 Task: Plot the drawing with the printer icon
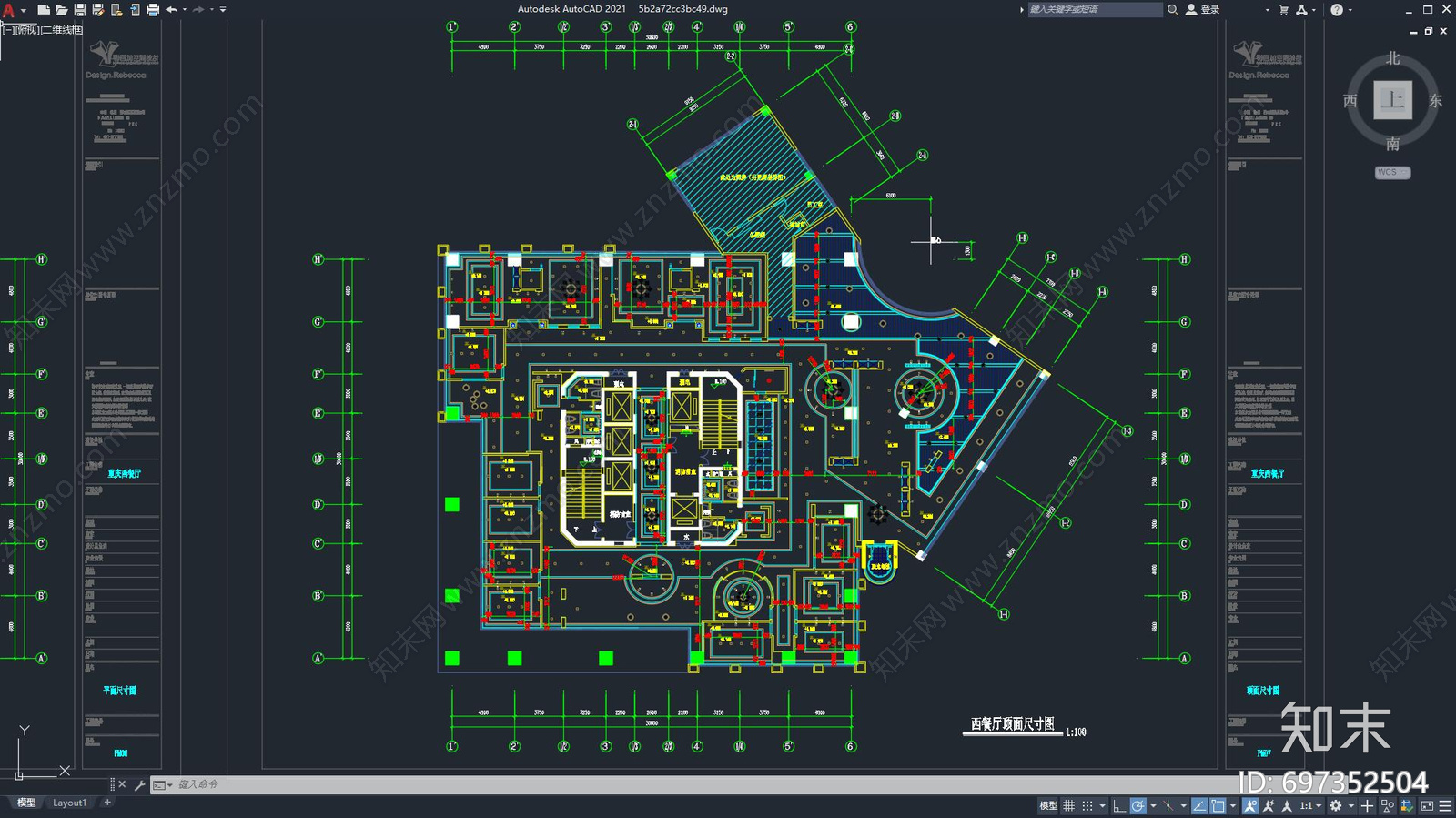pos(153,10)
